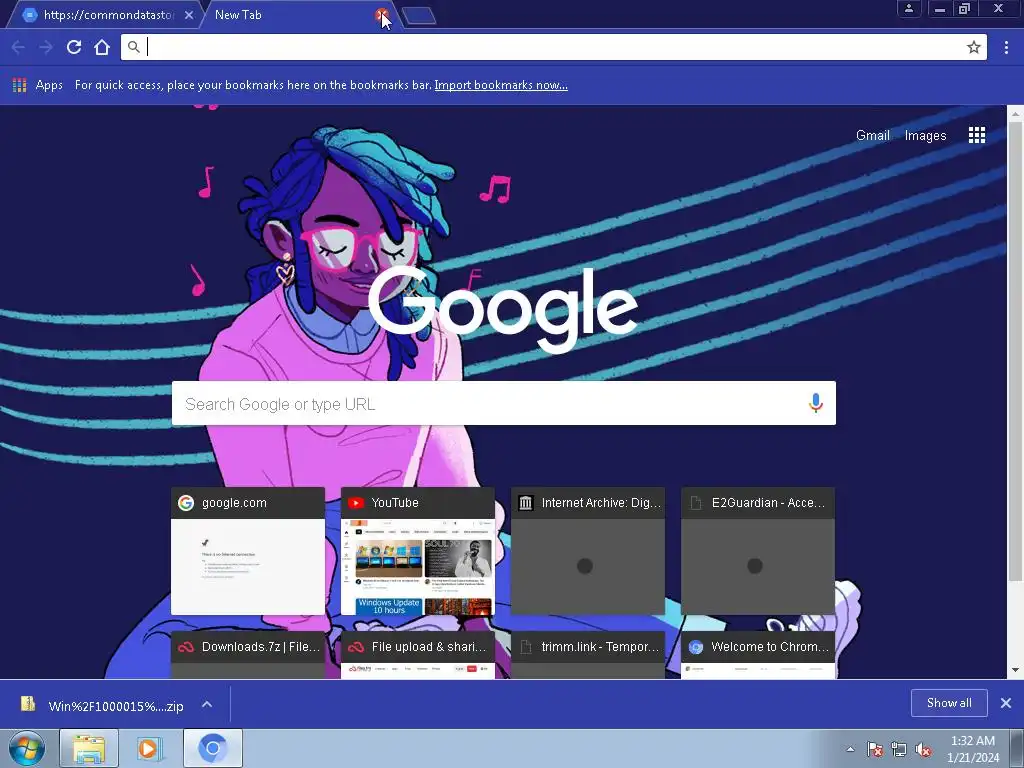This screenshot has height=768, width=1024.
Task: Open Windows Explorer from taskbar
Action: [x=89, y=748]
